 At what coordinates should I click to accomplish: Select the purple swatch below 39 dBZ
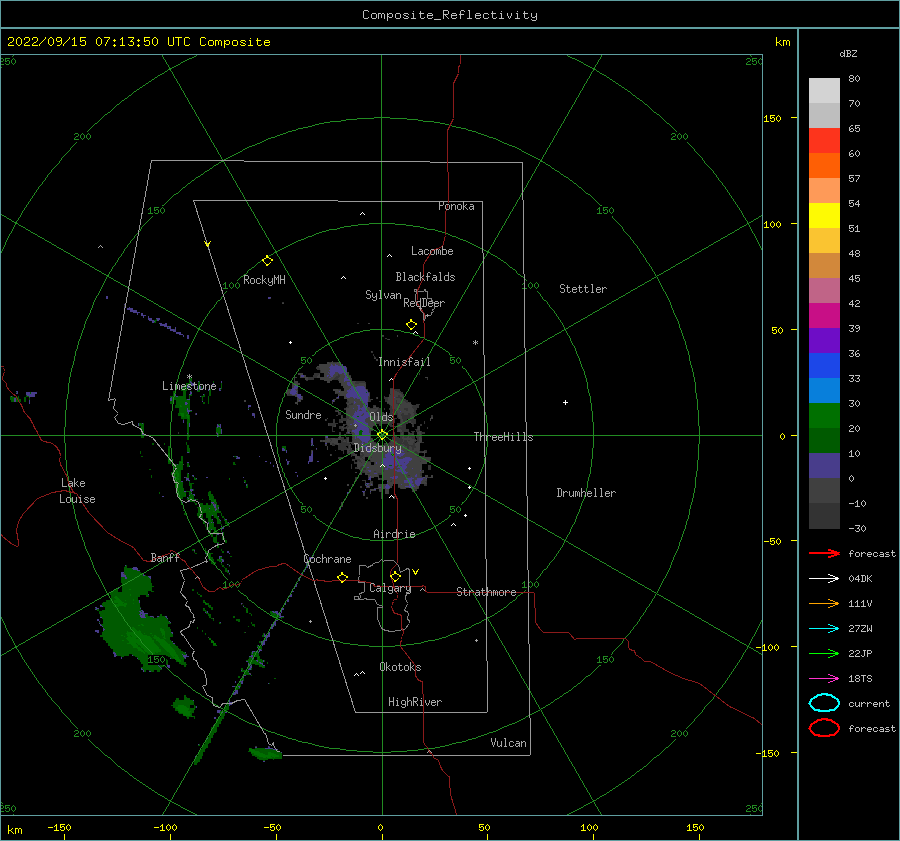824,340
